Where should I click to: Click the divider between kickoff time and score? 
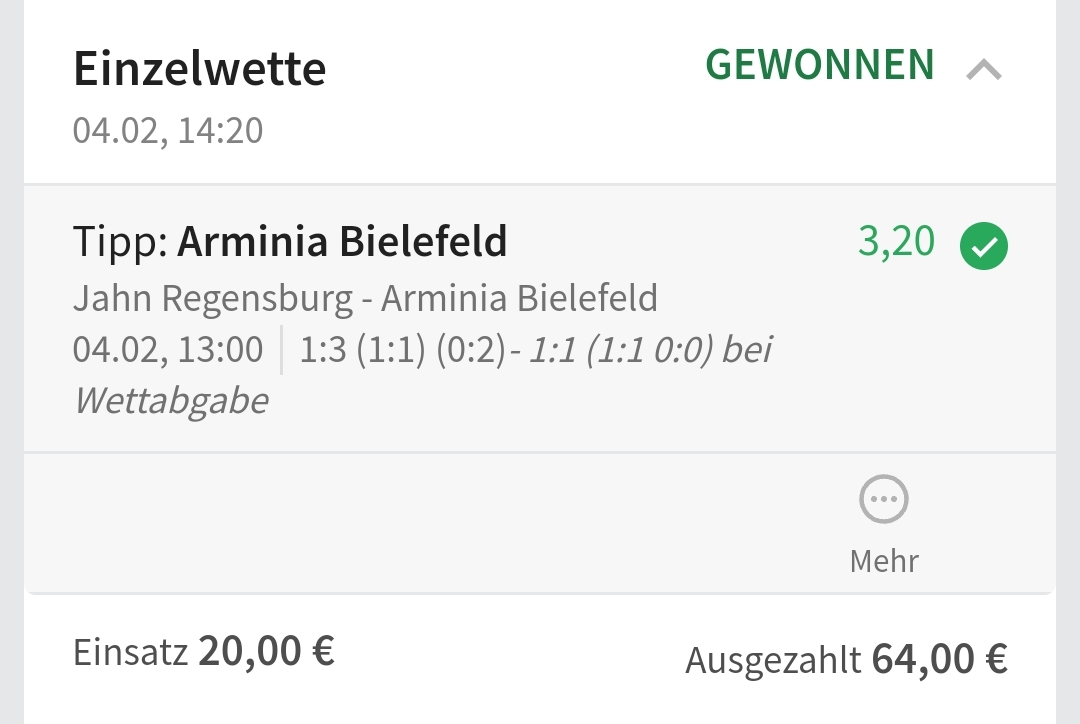282,350
